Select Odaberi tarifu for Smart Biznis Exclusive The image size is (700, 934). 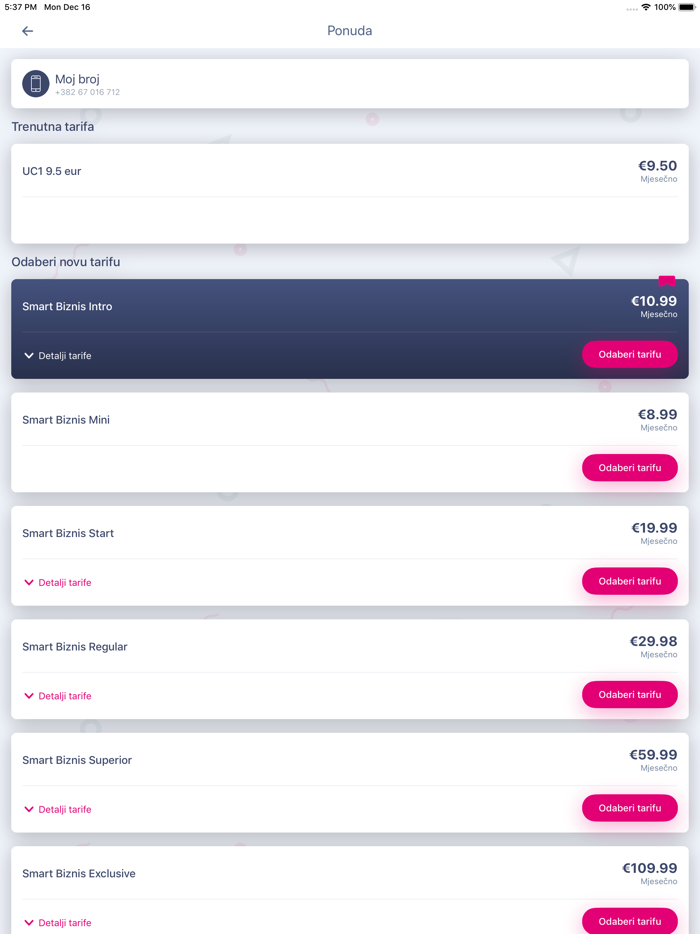(629, 920)
